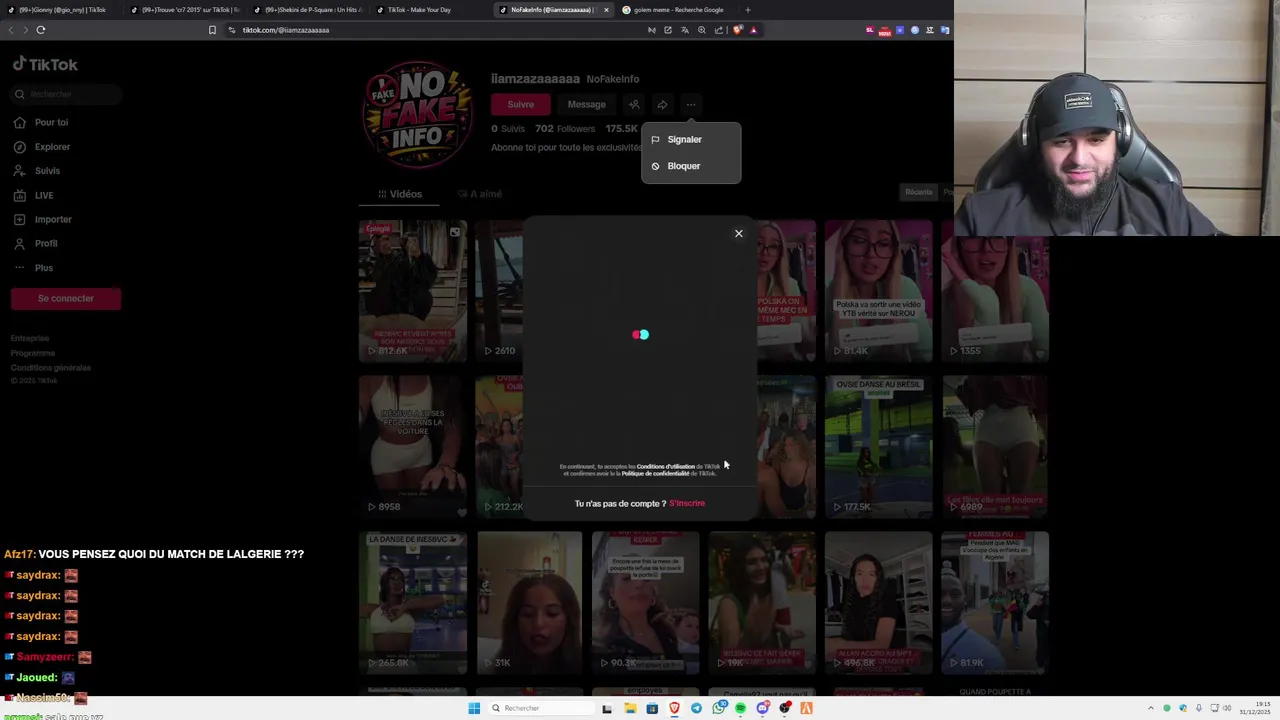Open Brave browser taskbar icon
This screenshot has height=720, width=1280.
point(675,708)
